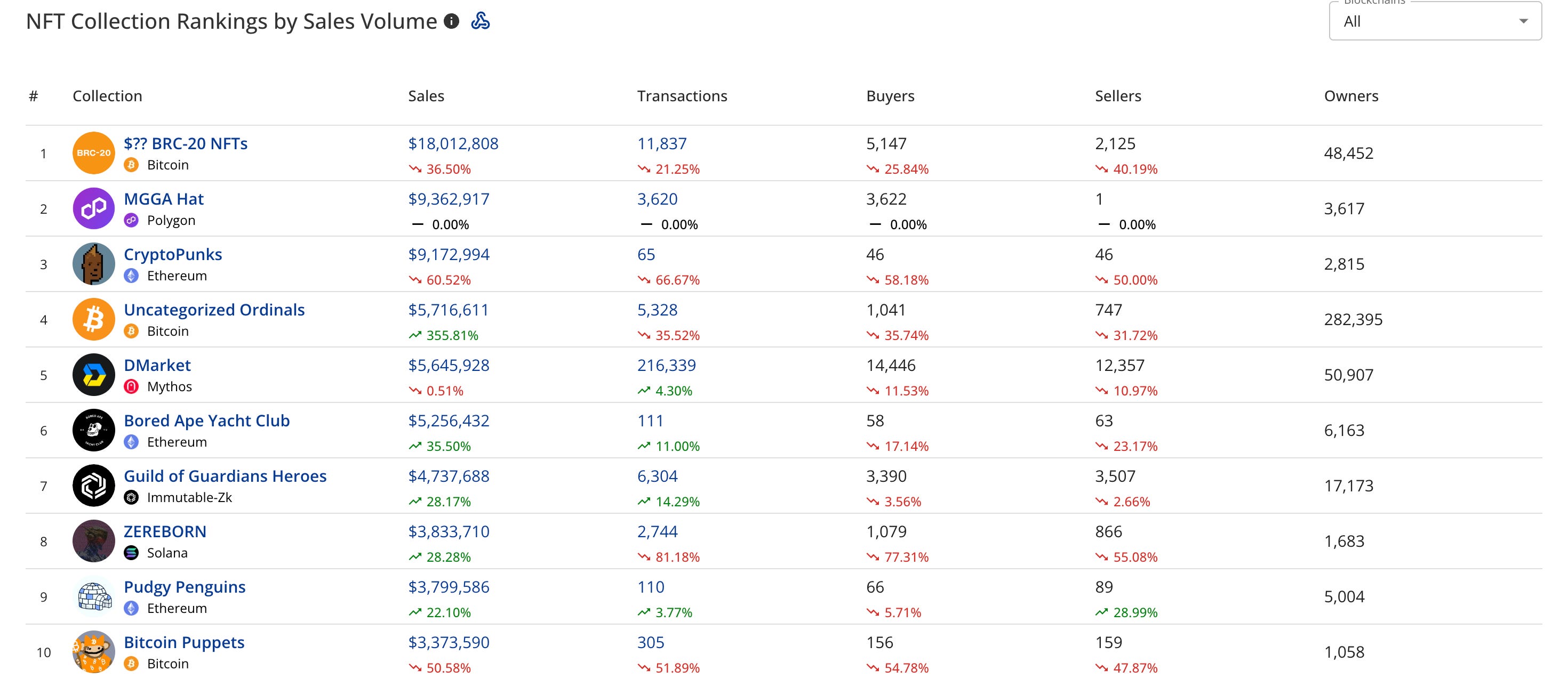Image resolution: width=1568 pixels, height=679 pixels.
Task: Open the Uncategorized Ordinals collection link
Action: [x=214, y=310]
